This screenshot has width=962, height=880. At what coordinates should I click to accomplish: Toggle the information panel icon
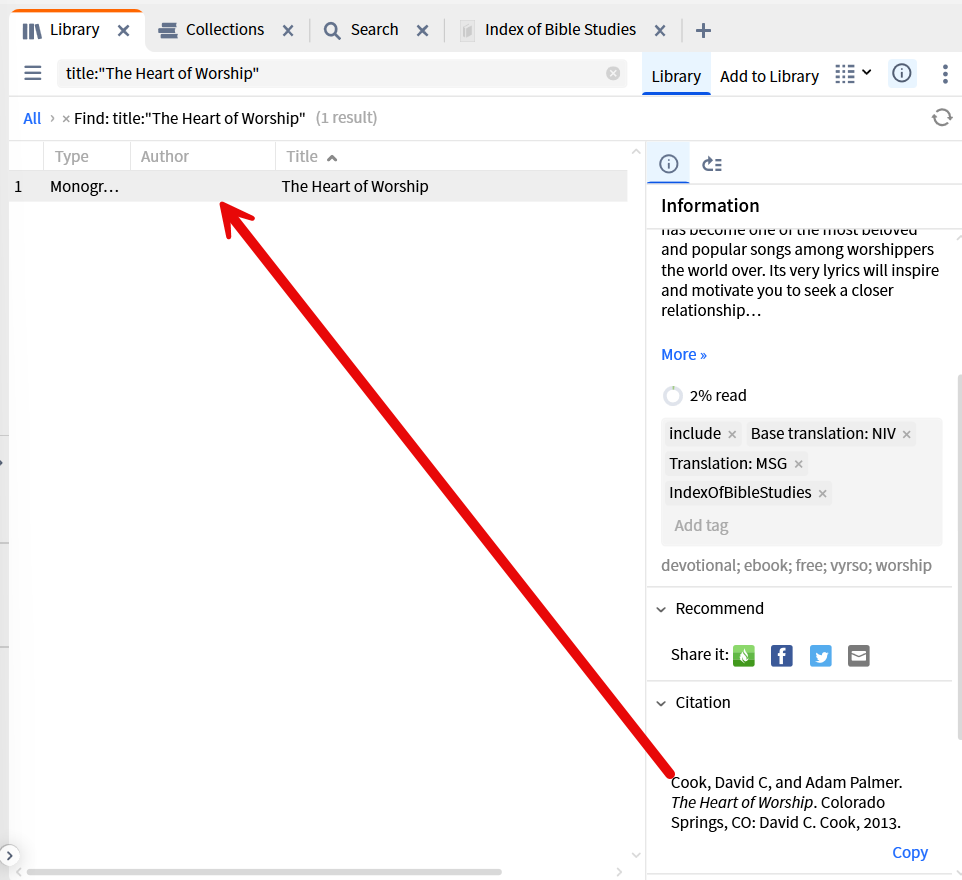[x=902, y=74]
